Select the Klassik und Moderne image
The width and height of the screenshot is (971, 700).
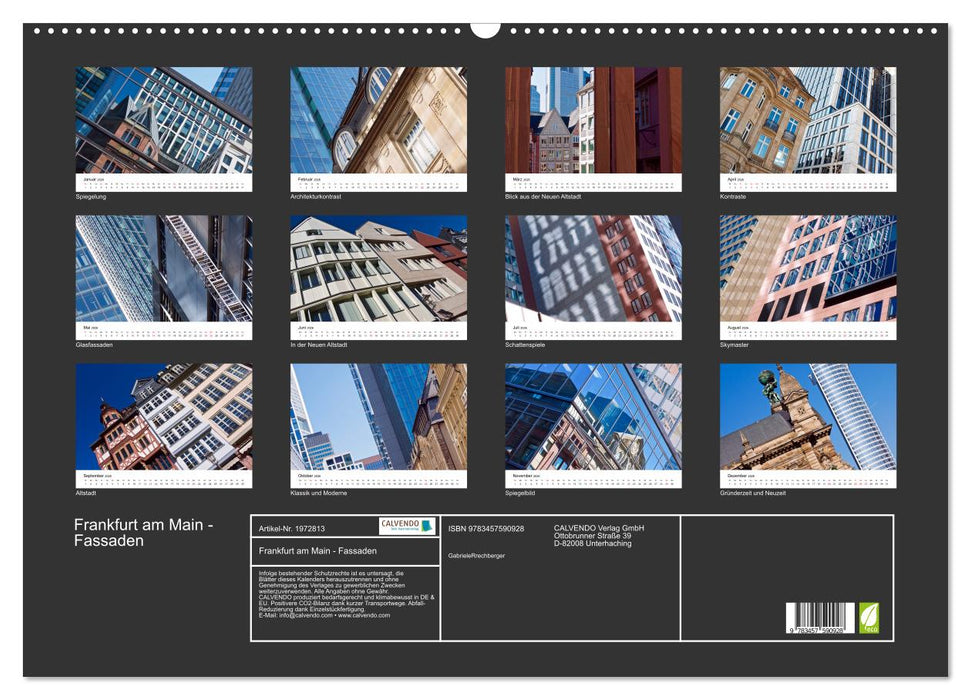pos(378,416)
